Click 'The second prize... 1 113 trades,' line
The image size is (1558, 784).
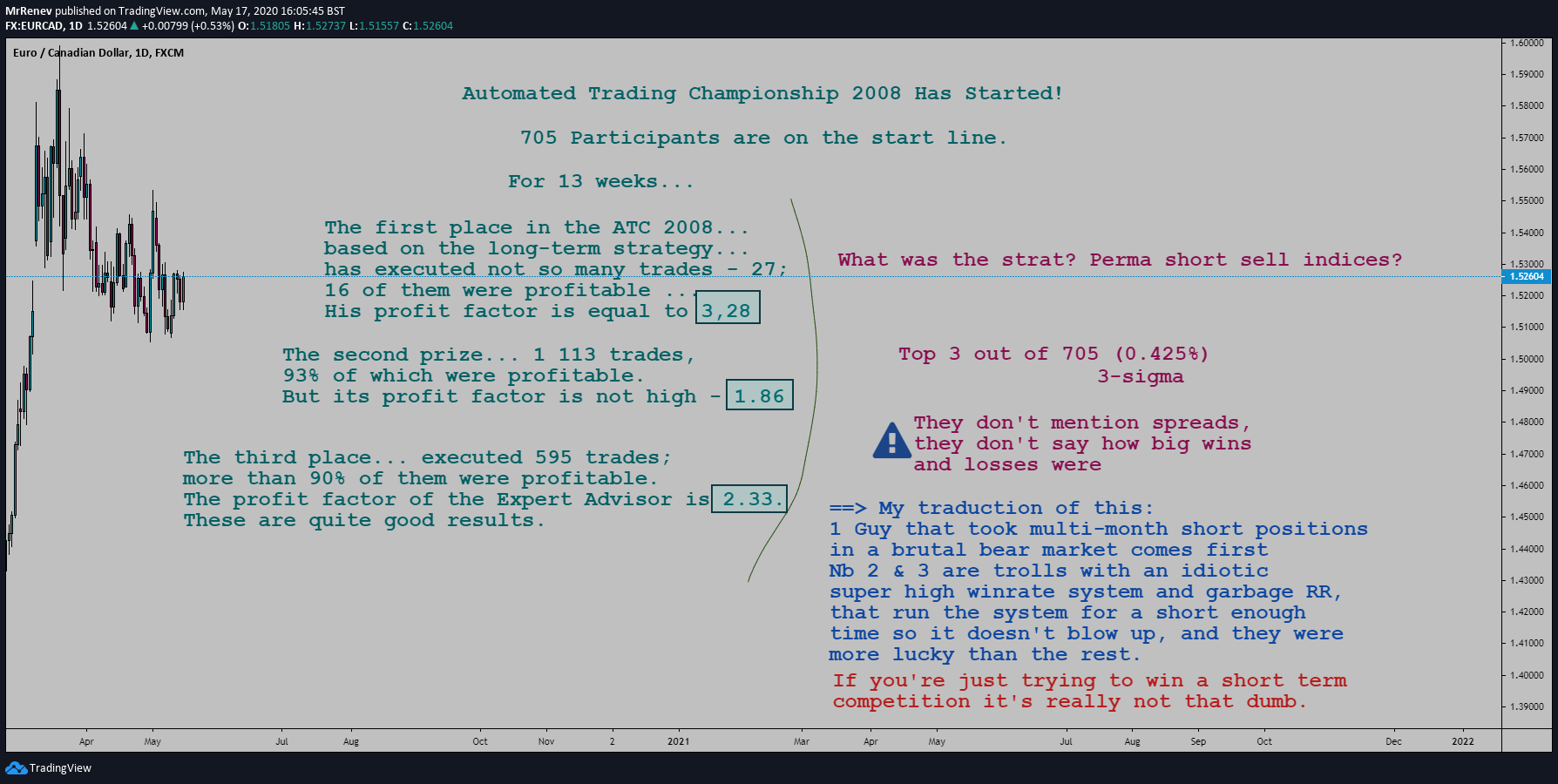coord(489,355)
